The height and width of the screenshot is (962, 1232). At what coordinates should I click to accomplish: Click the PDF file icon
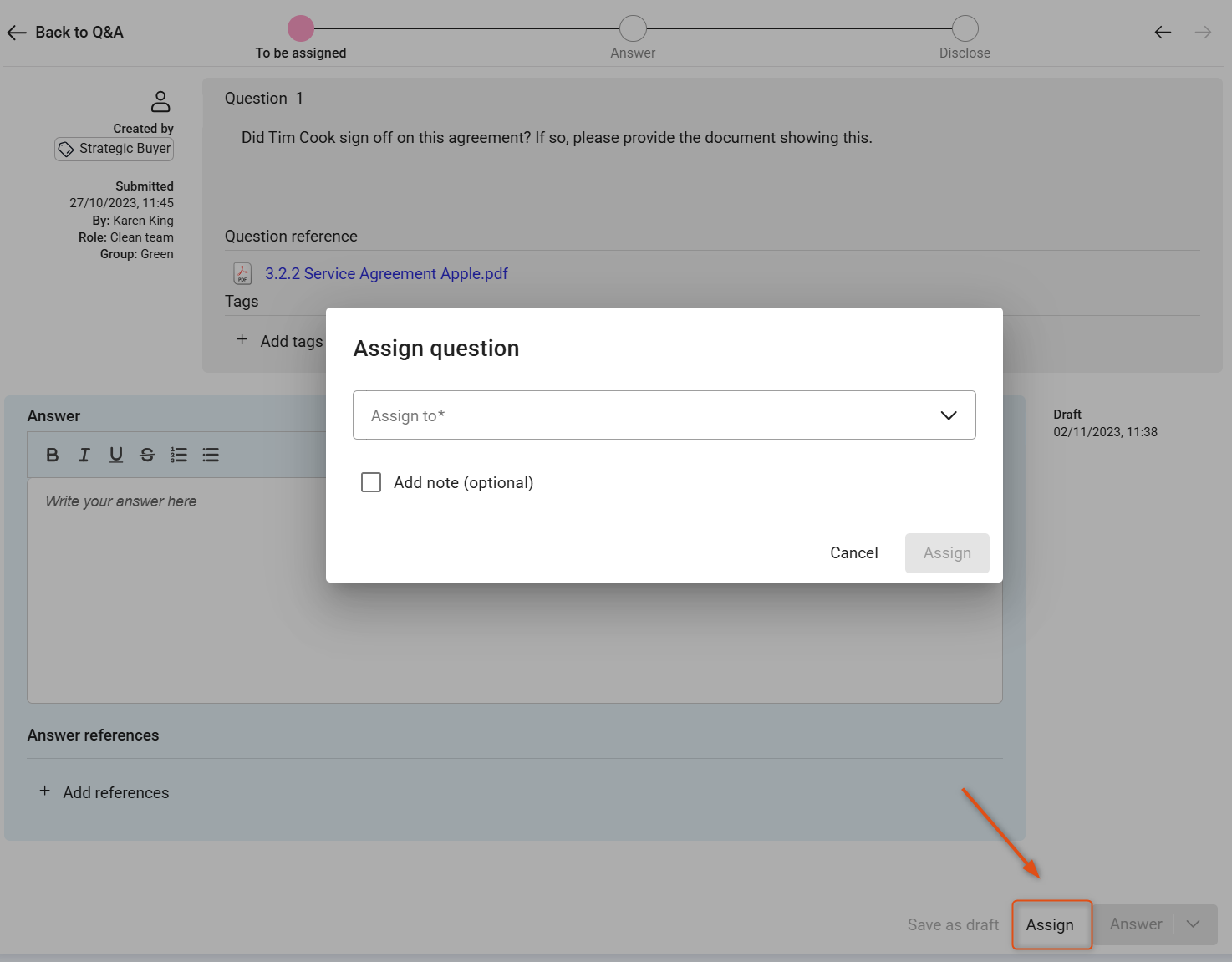click(242, 273)
